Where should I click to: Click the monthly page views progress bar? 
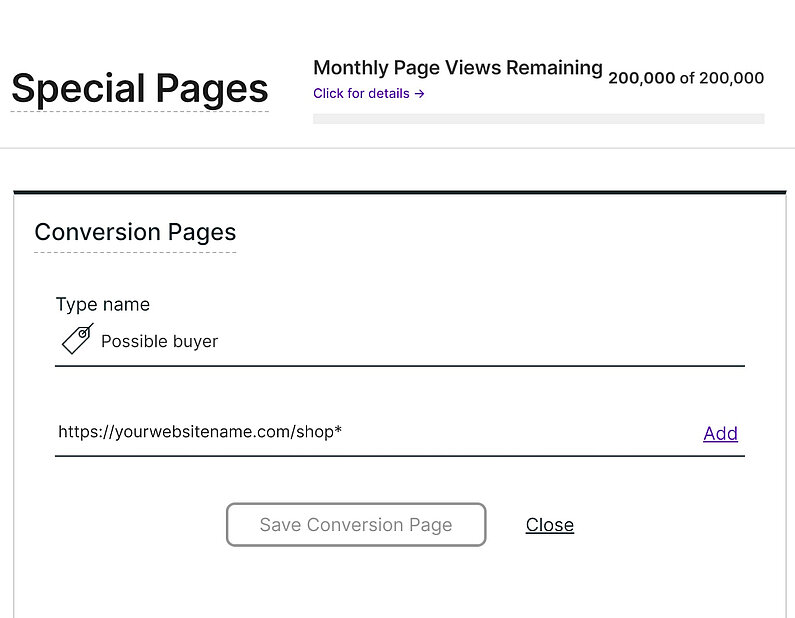point(538,119)
